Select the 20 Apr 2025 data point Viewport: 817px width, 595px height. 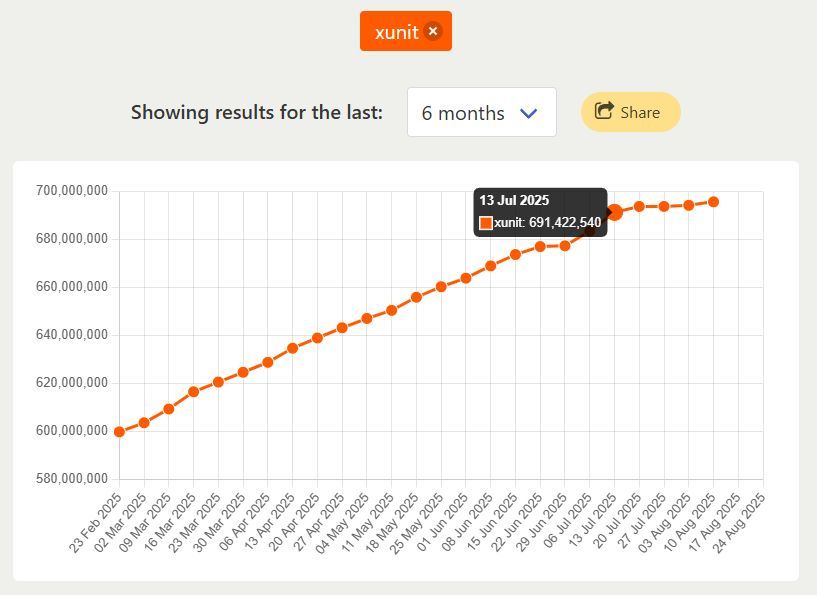317,338
